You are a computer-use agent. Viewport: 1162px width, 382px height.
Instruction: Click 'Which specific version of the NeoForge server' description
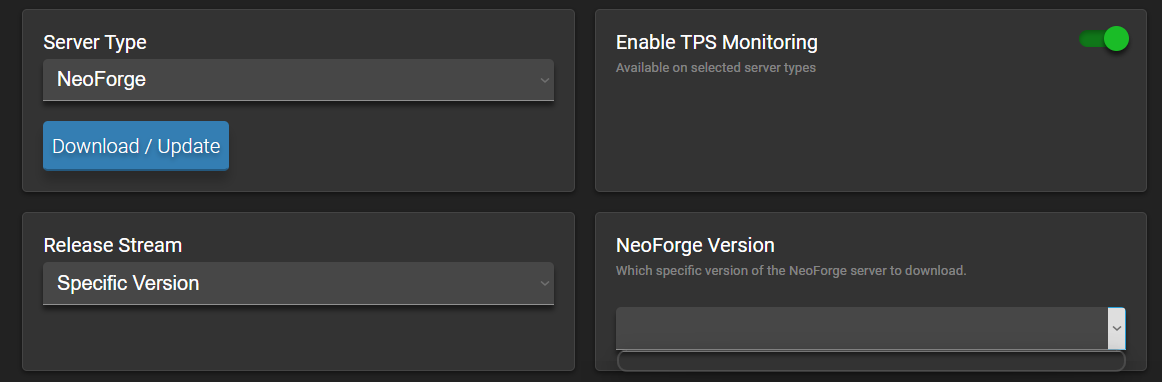(x=791, y=271)
